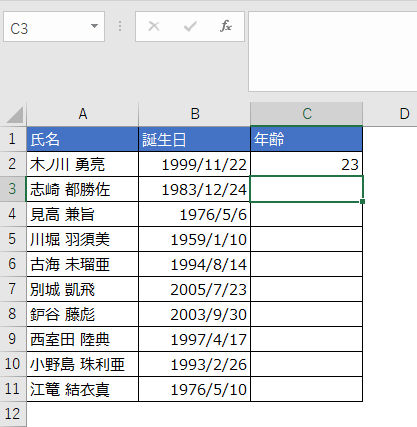The height and width of the screenshot is (427, 417).
Task: Click the three-dot formula bar resize handle
Action: pos(120,26)
